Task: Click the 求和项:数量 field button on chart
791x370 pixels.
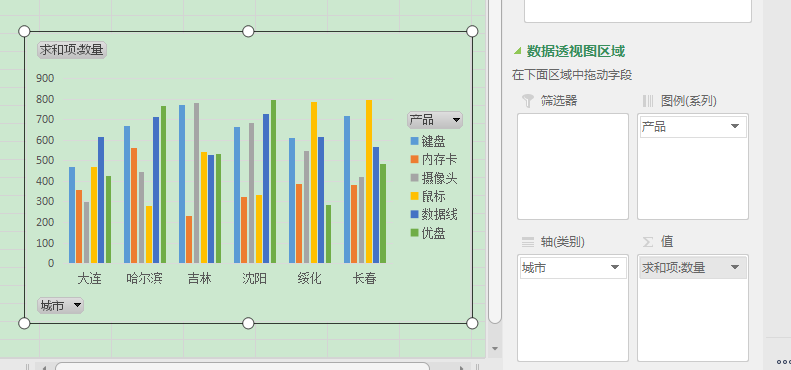Action: tap(72, 50)
